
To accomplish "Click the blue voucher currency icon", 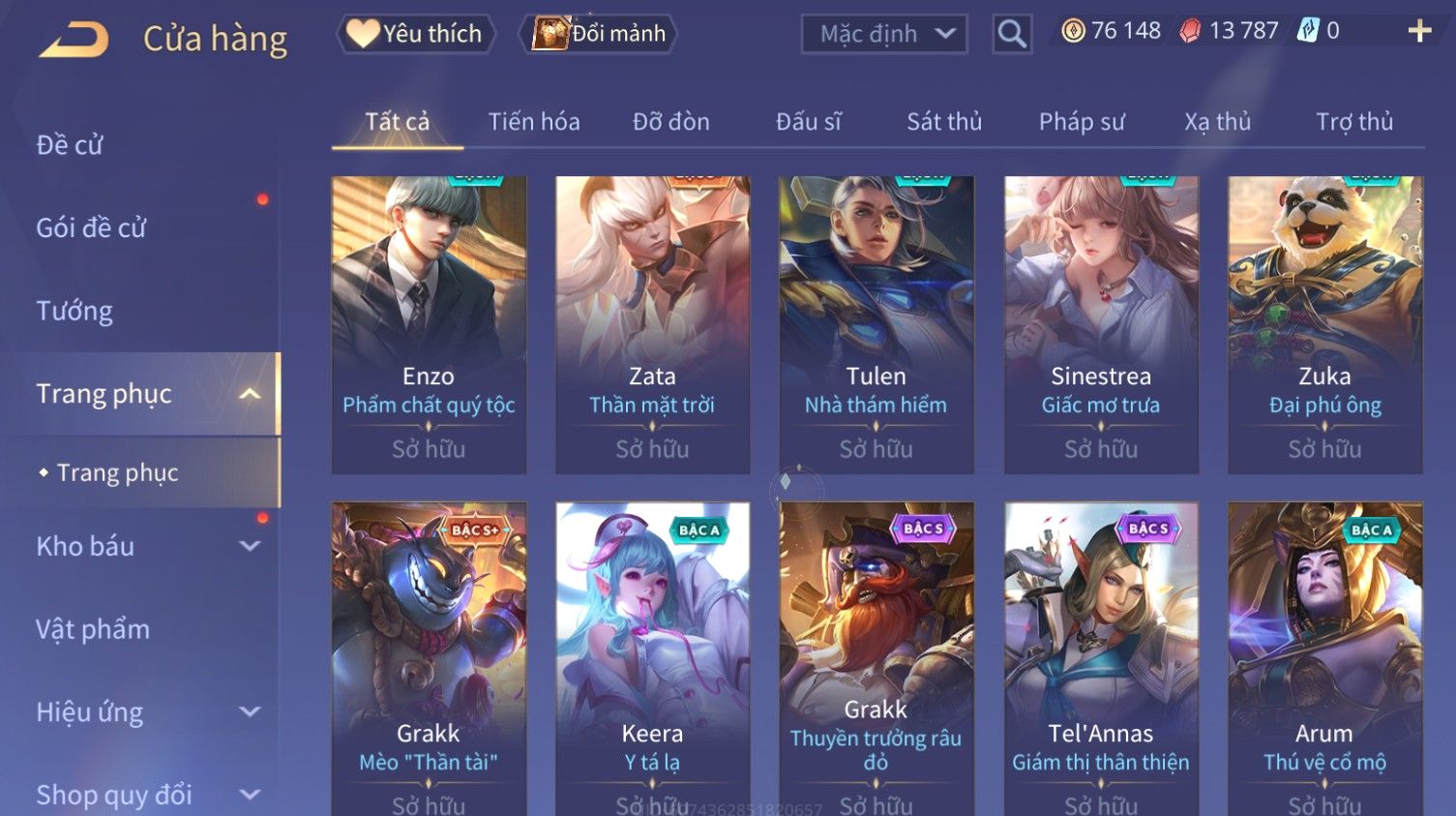I will point(1308,31).
